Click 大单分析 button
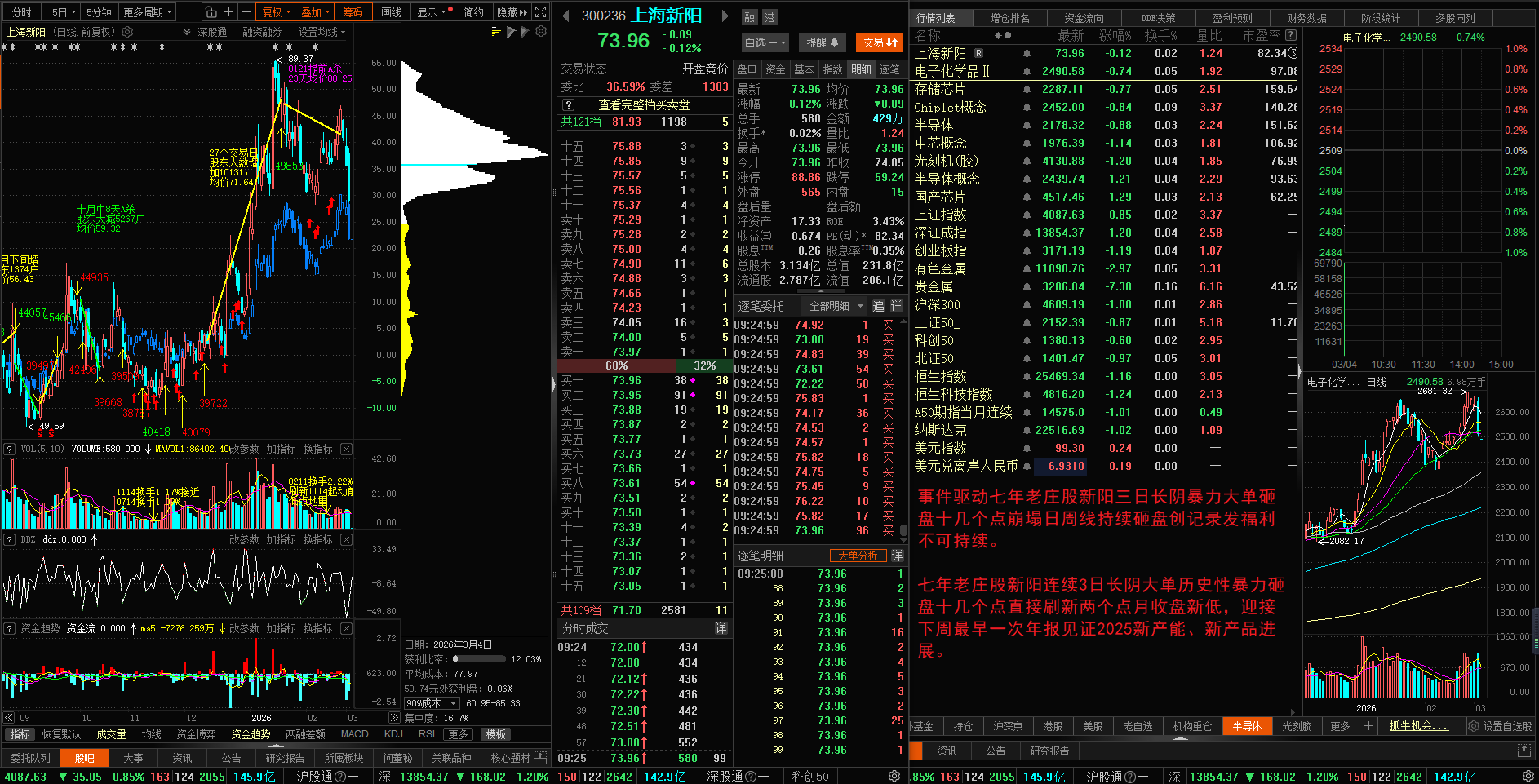This screenshot has height=784, width=1539. pyautogui.click(x=858, y=556)
